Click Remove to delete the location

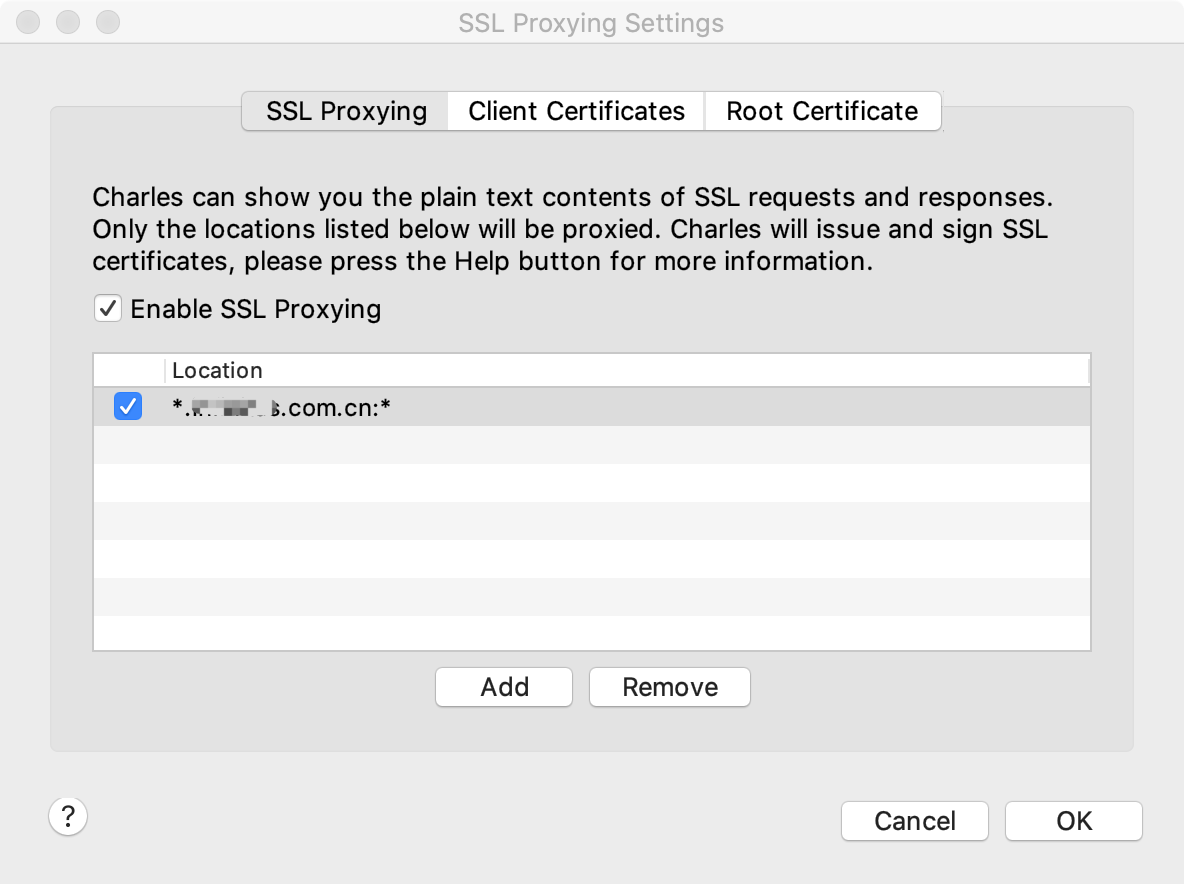pyautogui.click(x=669, y=687)
